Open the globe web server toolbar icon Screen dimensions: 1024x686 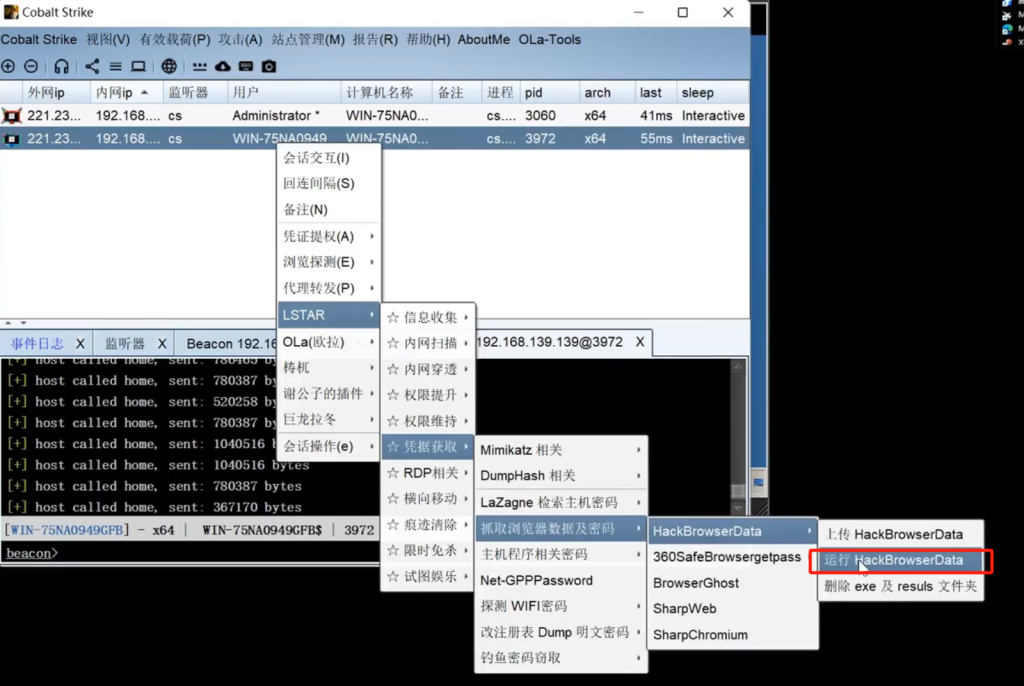coord(169,66)
